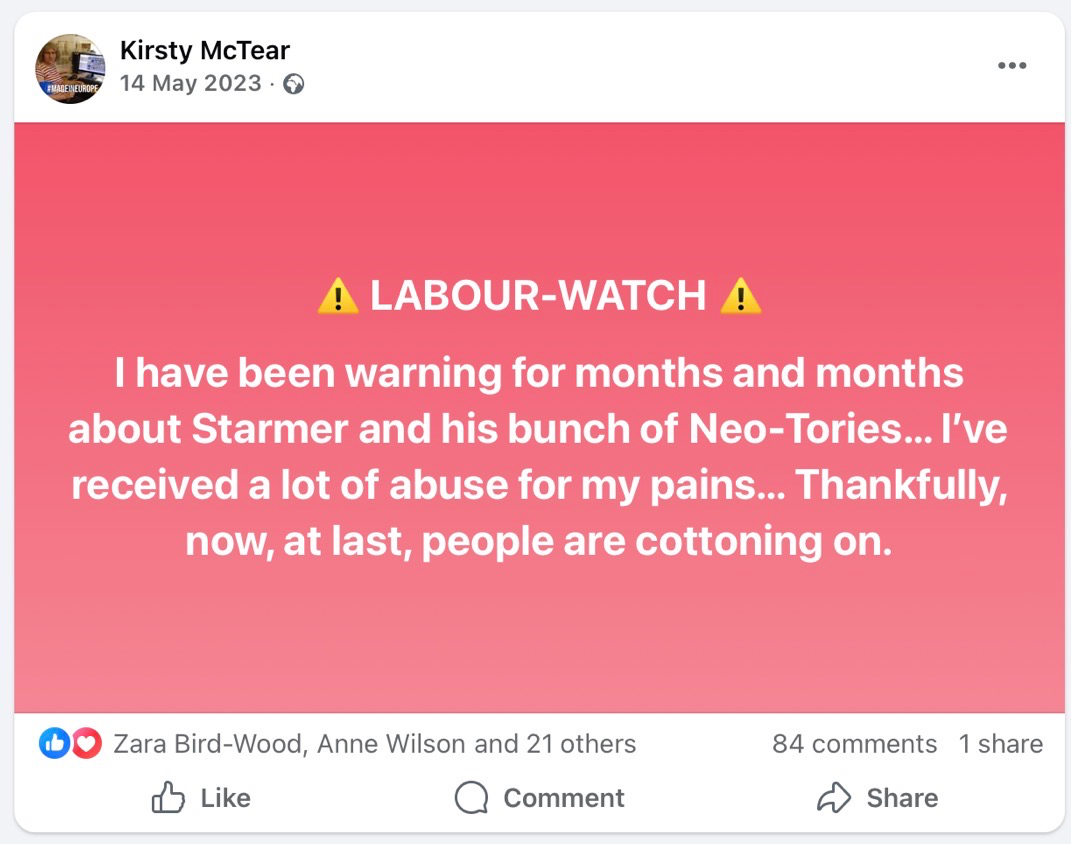Viewport: 1071px width, 844px height.
Task: Click the red heart reaction icon
Action: [87, 743]
